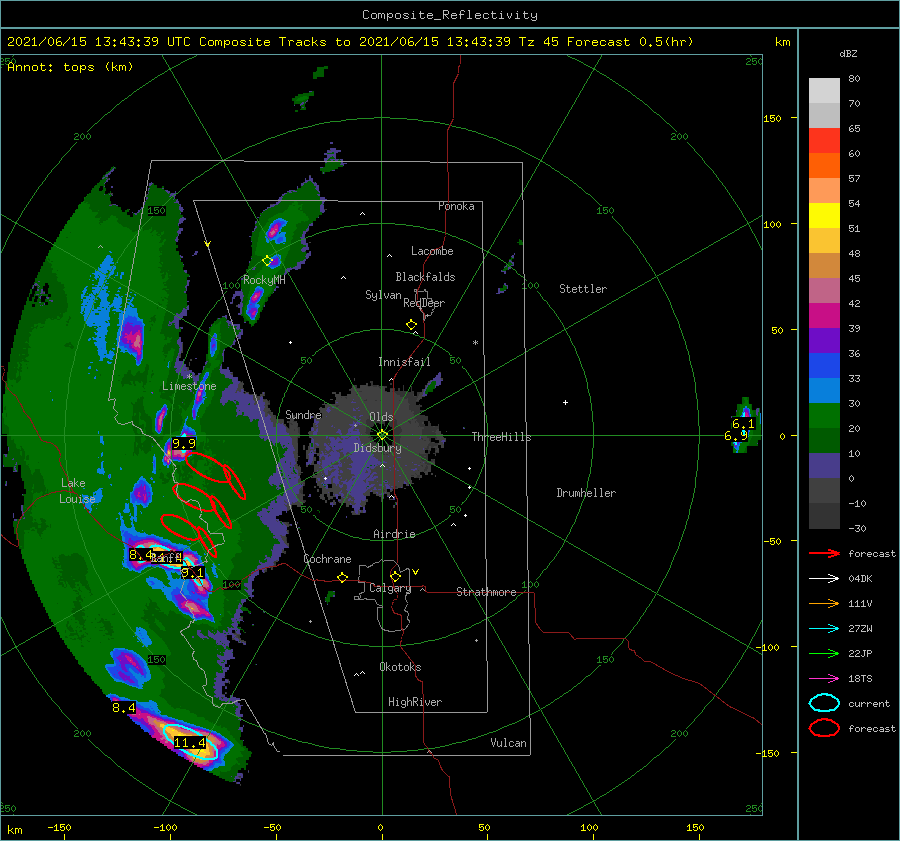Click the yellow diamond marker near Cochrane

[x=342, y=577]
